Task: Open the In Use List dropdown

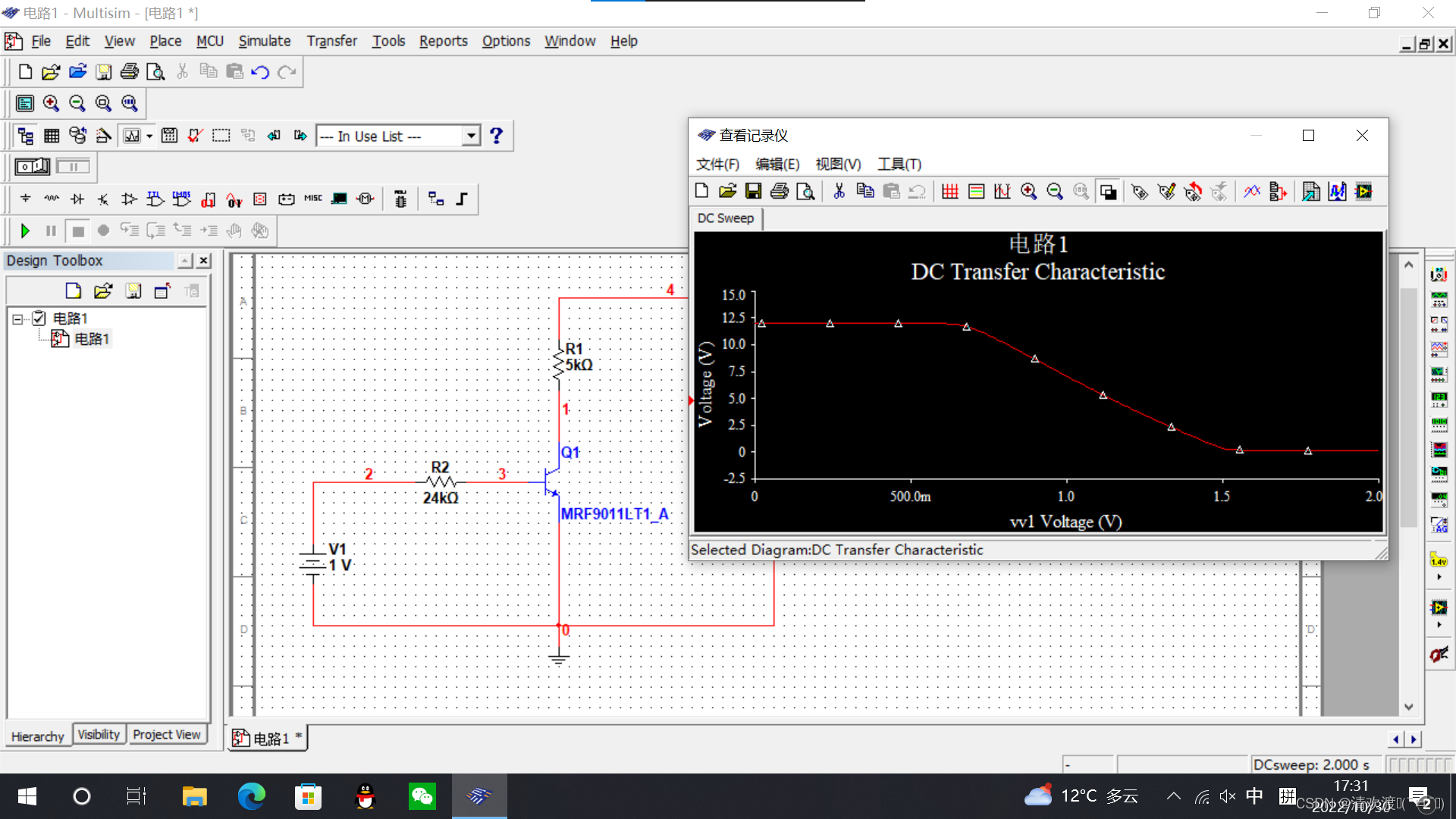Action: pos(471,136)
